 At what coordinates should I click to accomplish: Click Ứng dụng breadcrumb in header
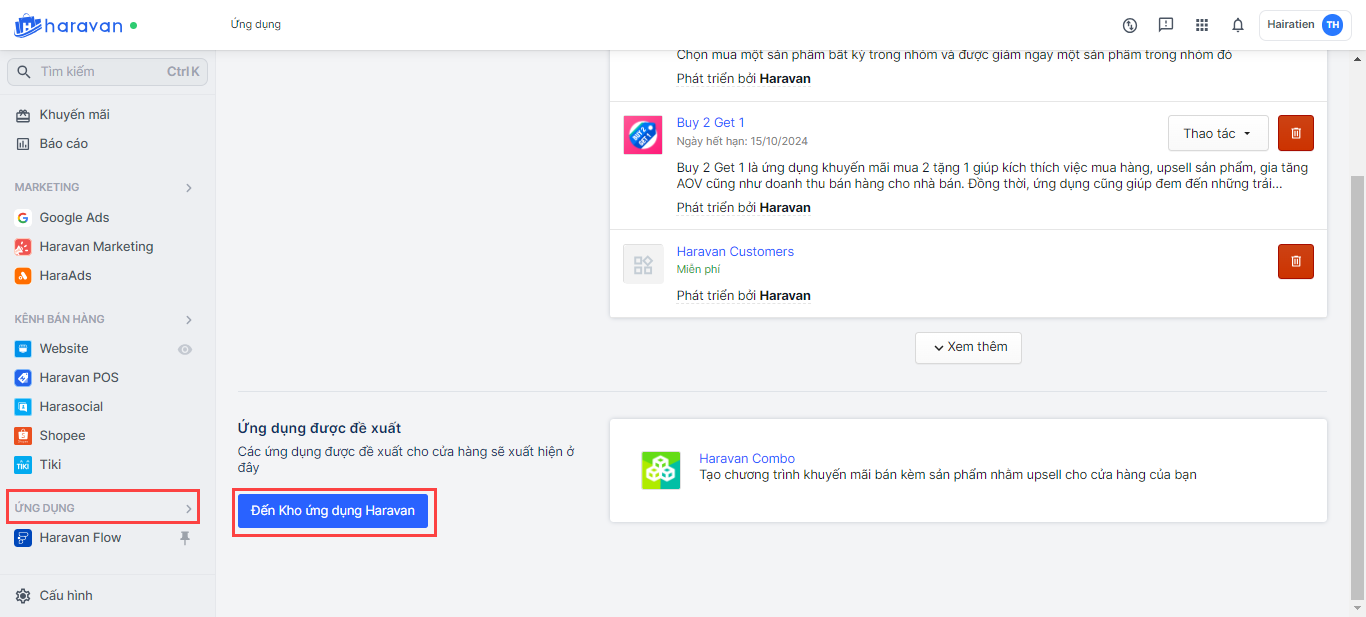pyautogui.click(x=255, y=25)
